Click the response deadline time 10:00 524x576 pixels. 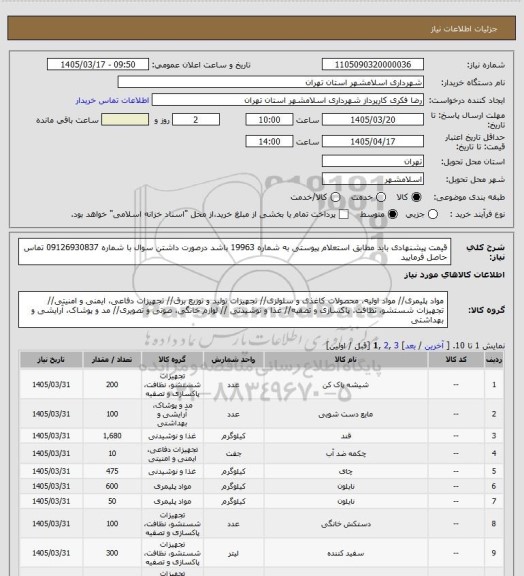pyautogui.click(x=269, y=120)
